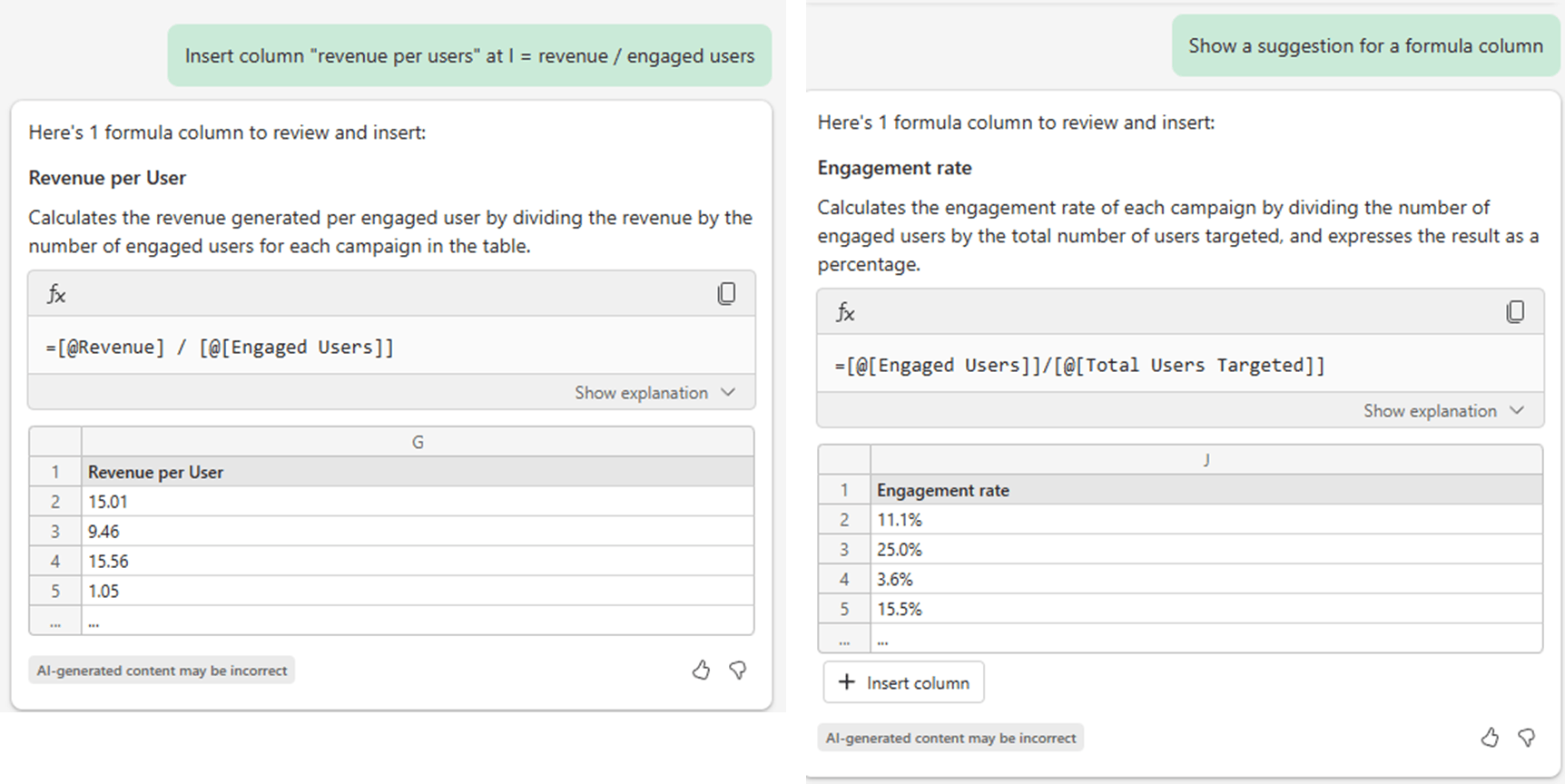Copy the Revenue per User formula
This screenshot has height=784, width=1565.
pyautogui.click(x=726, y=293)
